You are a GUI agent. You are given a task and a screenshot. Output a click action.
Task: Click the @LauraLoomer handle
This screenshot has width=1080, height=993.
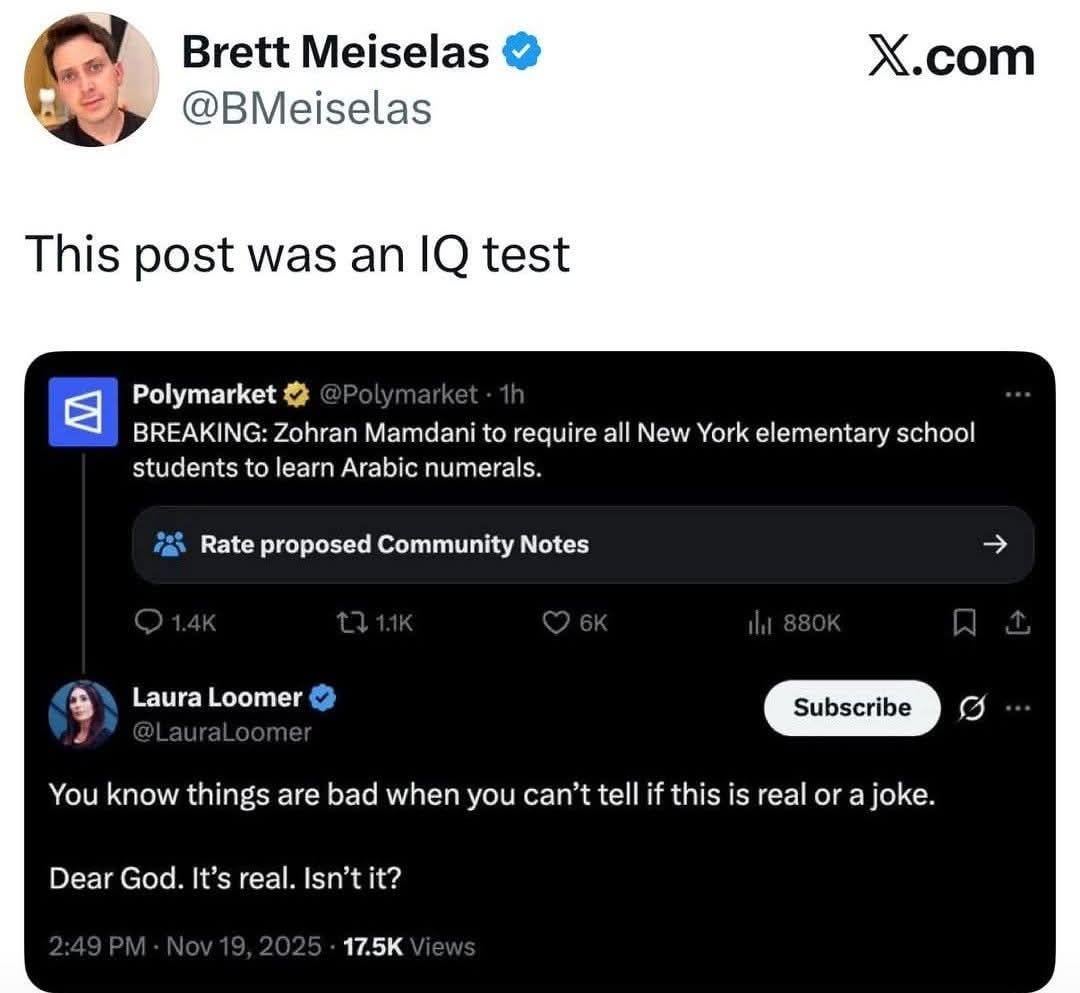tap(222, 732)
